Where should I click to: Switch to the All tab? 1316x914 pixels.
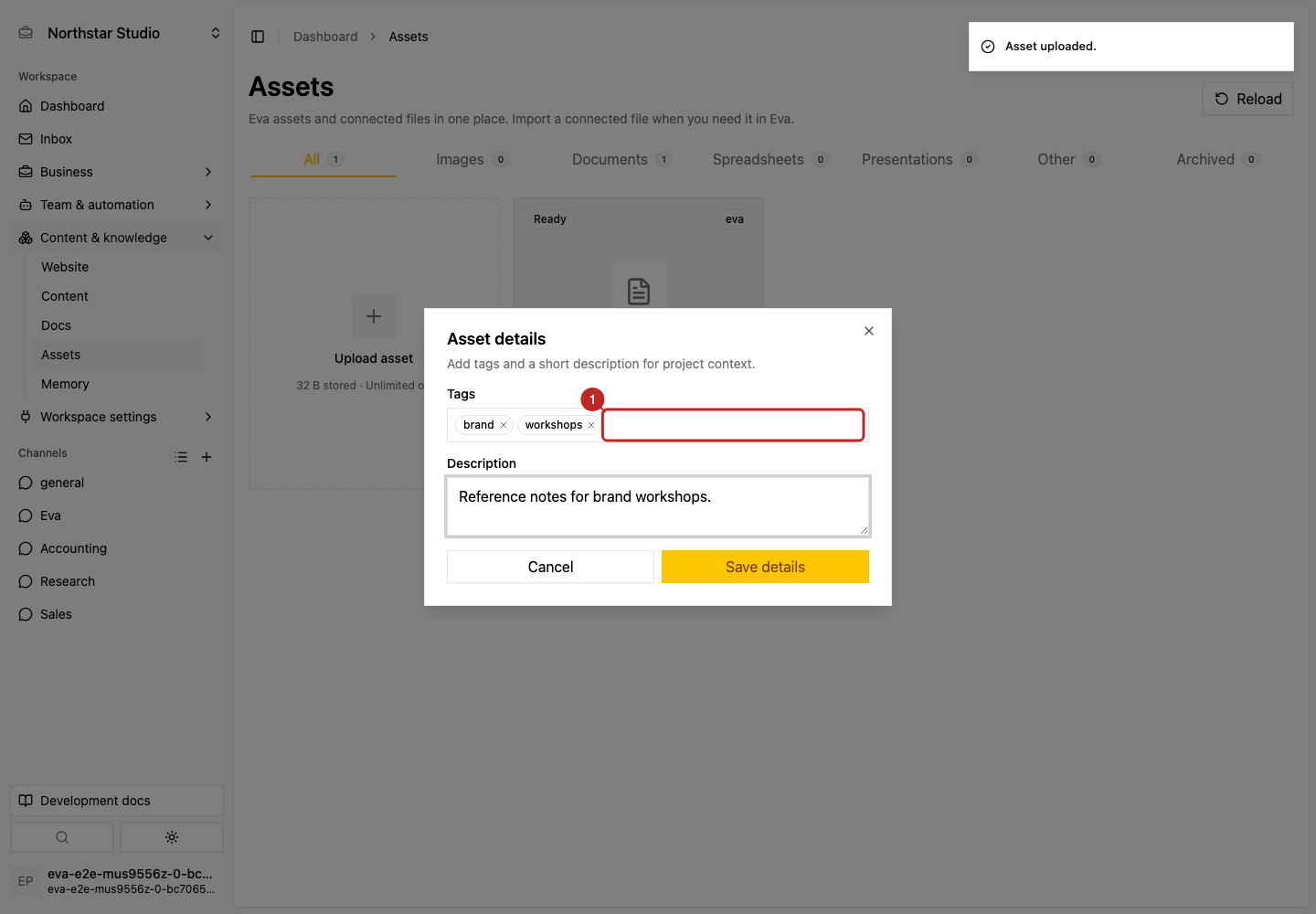pyautogui.click(x=324, y=159)
